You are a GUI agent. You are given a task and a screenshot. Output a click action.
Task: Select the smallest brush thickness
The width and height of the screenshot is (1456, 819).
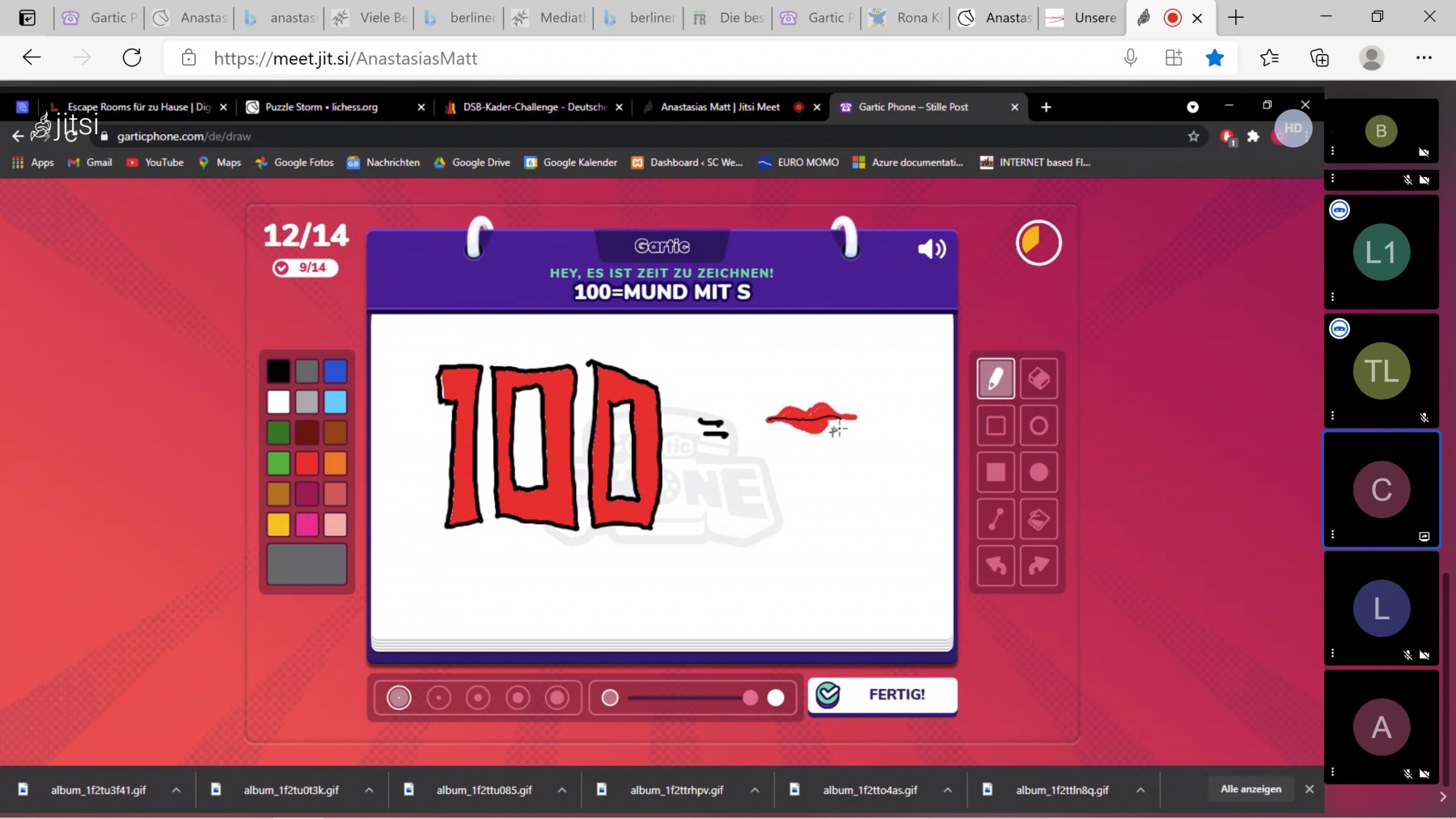[399, 698]
